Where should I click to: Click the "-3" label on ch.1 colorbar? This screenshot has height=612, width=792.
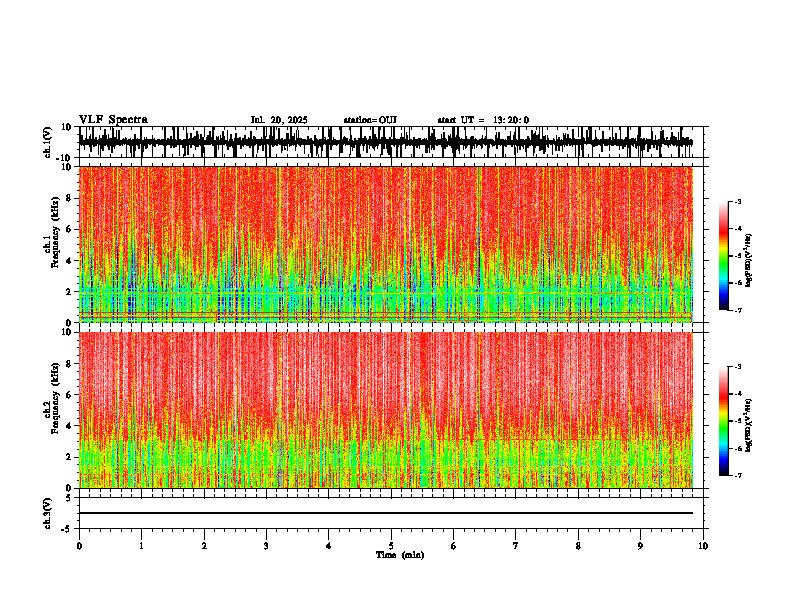click(738, 201)
